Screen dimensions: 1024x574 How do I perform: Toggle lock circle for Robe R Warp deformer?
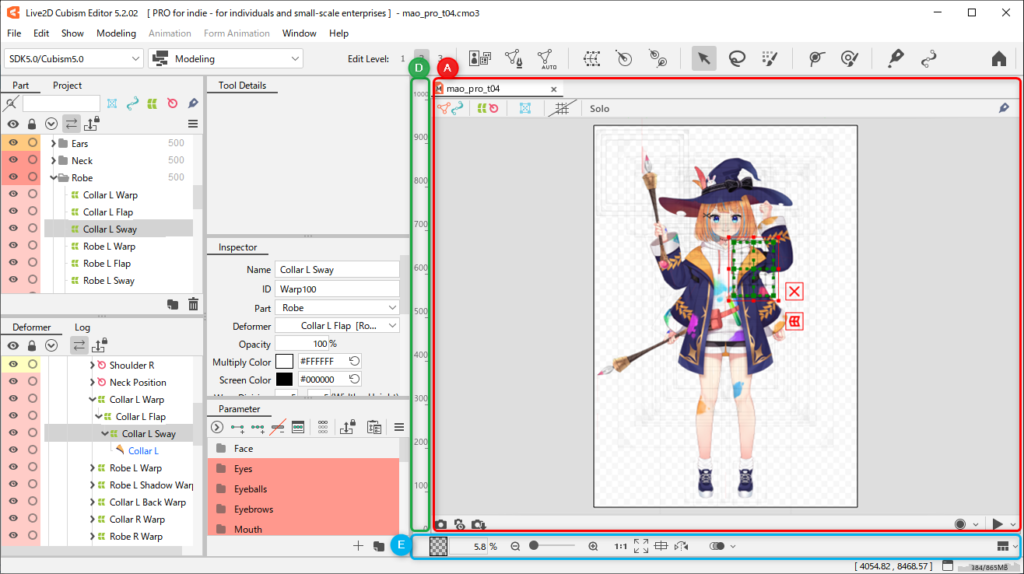click(32, 535)
